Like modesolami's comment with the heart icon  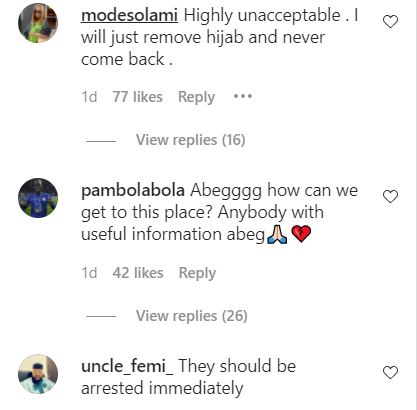[x=390, y=22]
